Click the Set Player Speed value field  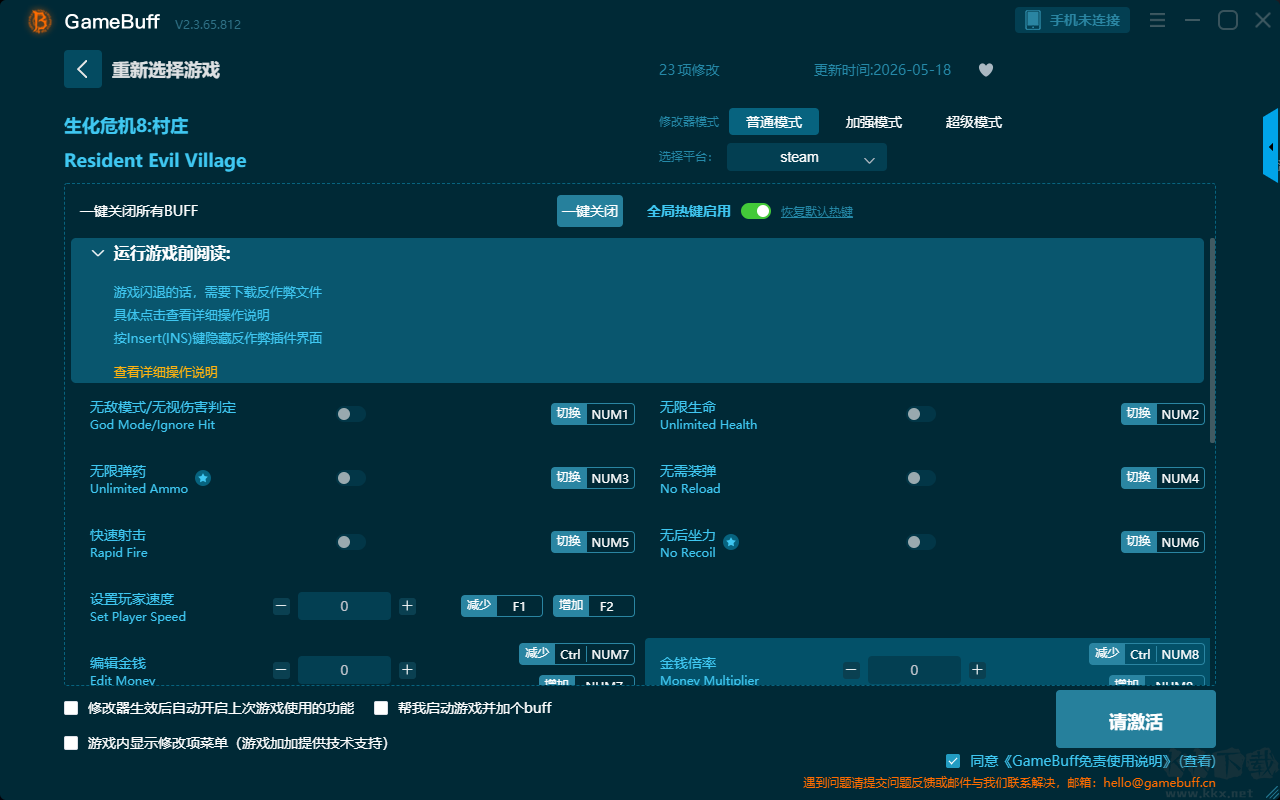tap(344, 606)
